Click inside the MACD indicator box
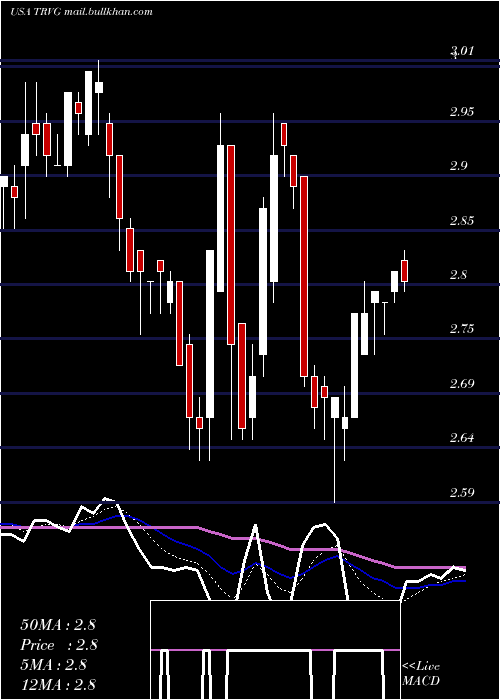The image size is (500, 700). (x=275, y=650)
